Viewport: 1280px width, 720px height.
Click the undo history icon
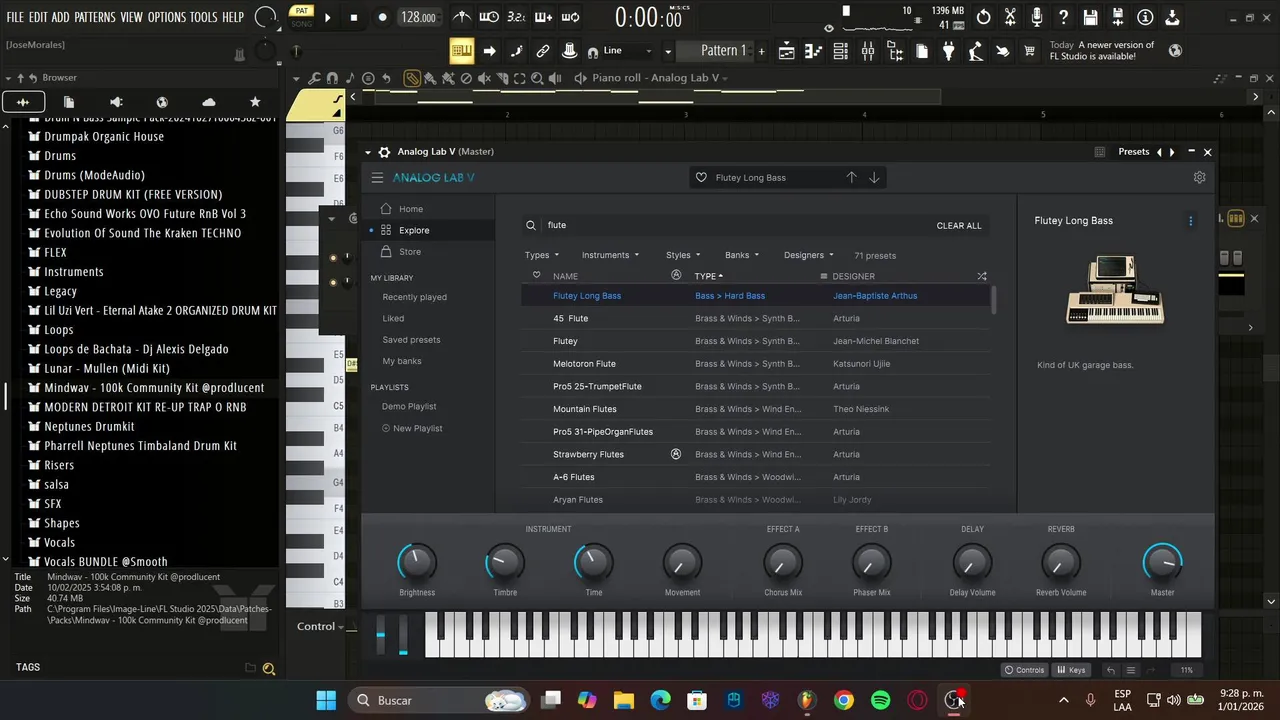point(984,17)
